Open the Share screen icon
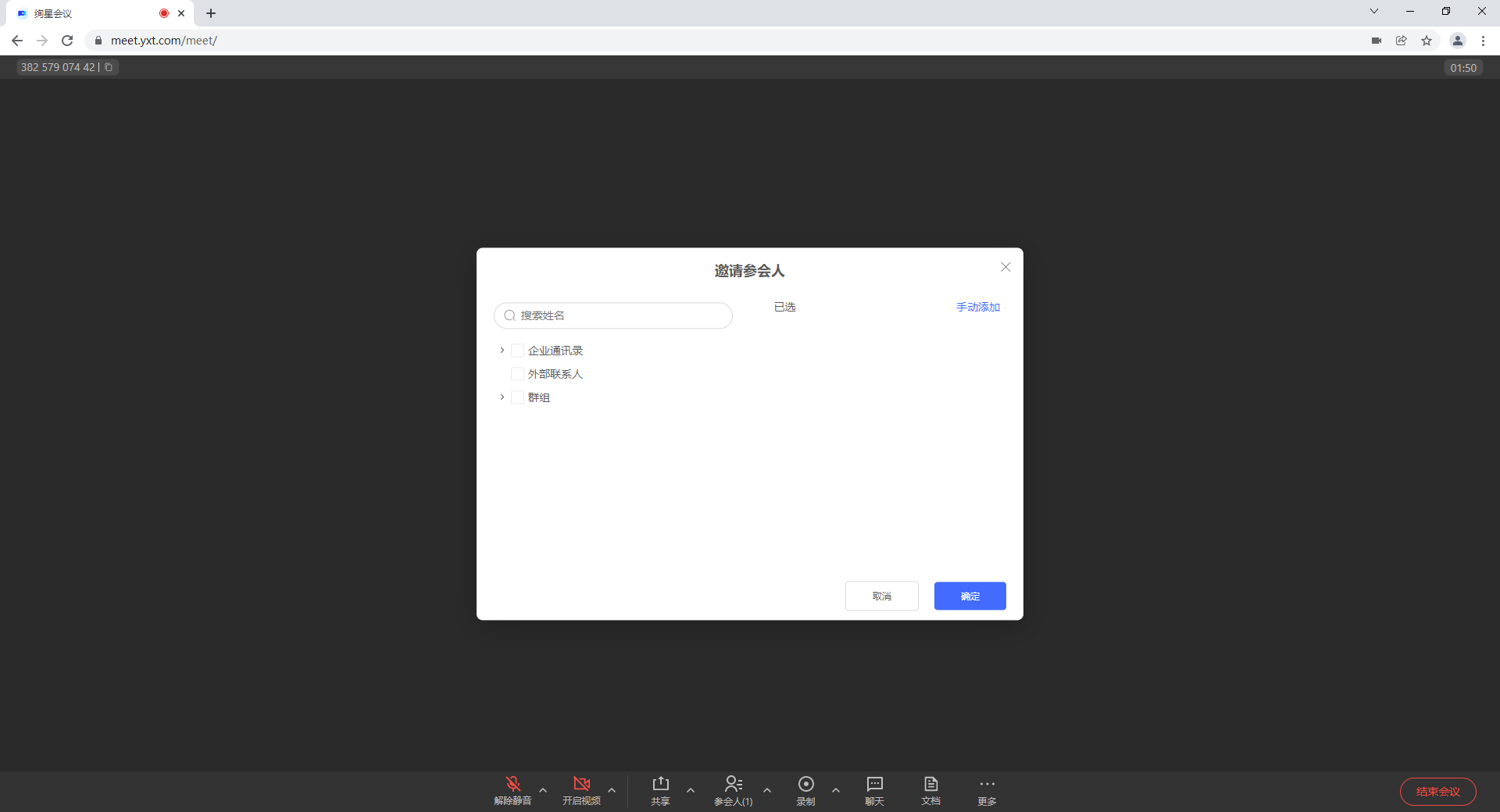Screen dimensions: 1500x812 660,784
